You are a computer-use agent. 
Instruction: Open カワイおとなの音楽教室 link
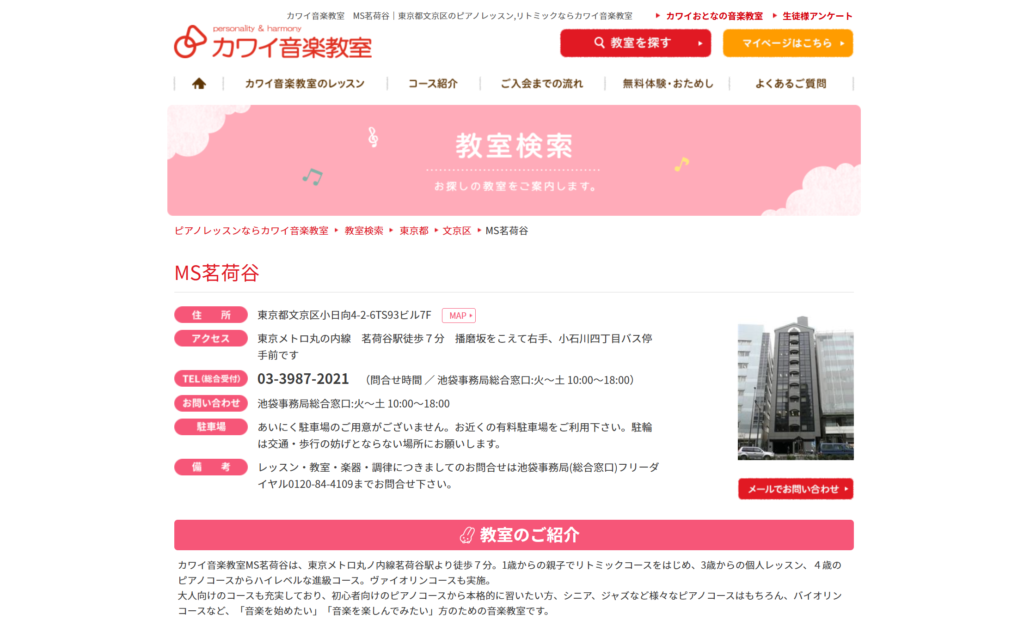pos(714,16)
